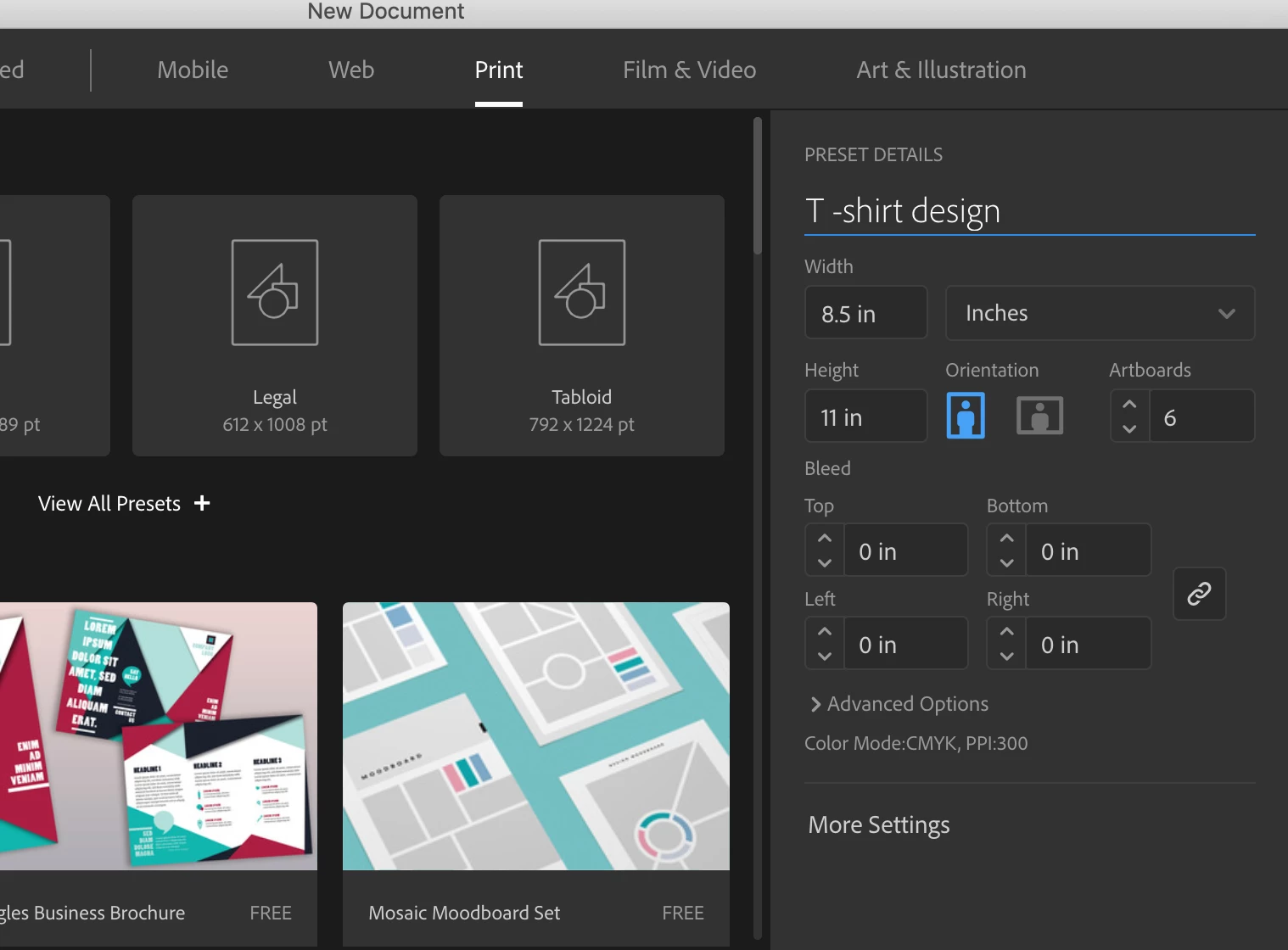
Task: Click View All Presets link
Action: (109, 504)
